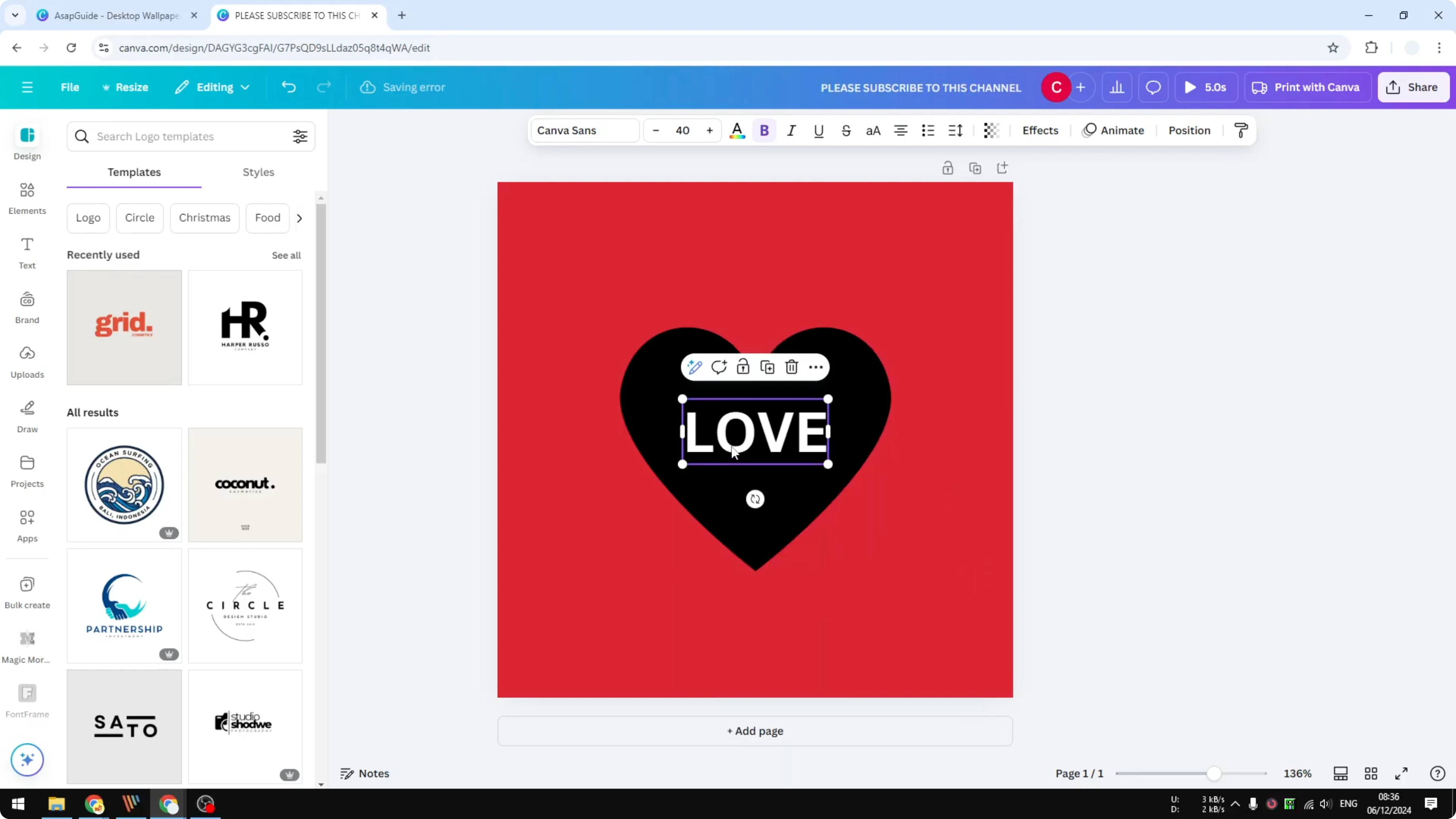
Task: Select the Christmas category chip
Action: click(205, 218)
